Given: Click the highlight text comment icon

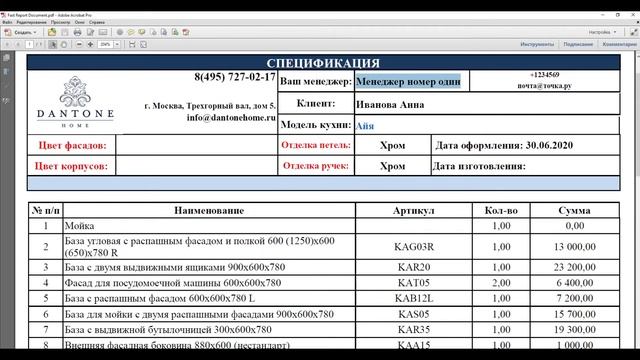Looking at the screenshot, I should tap(142, 32).
